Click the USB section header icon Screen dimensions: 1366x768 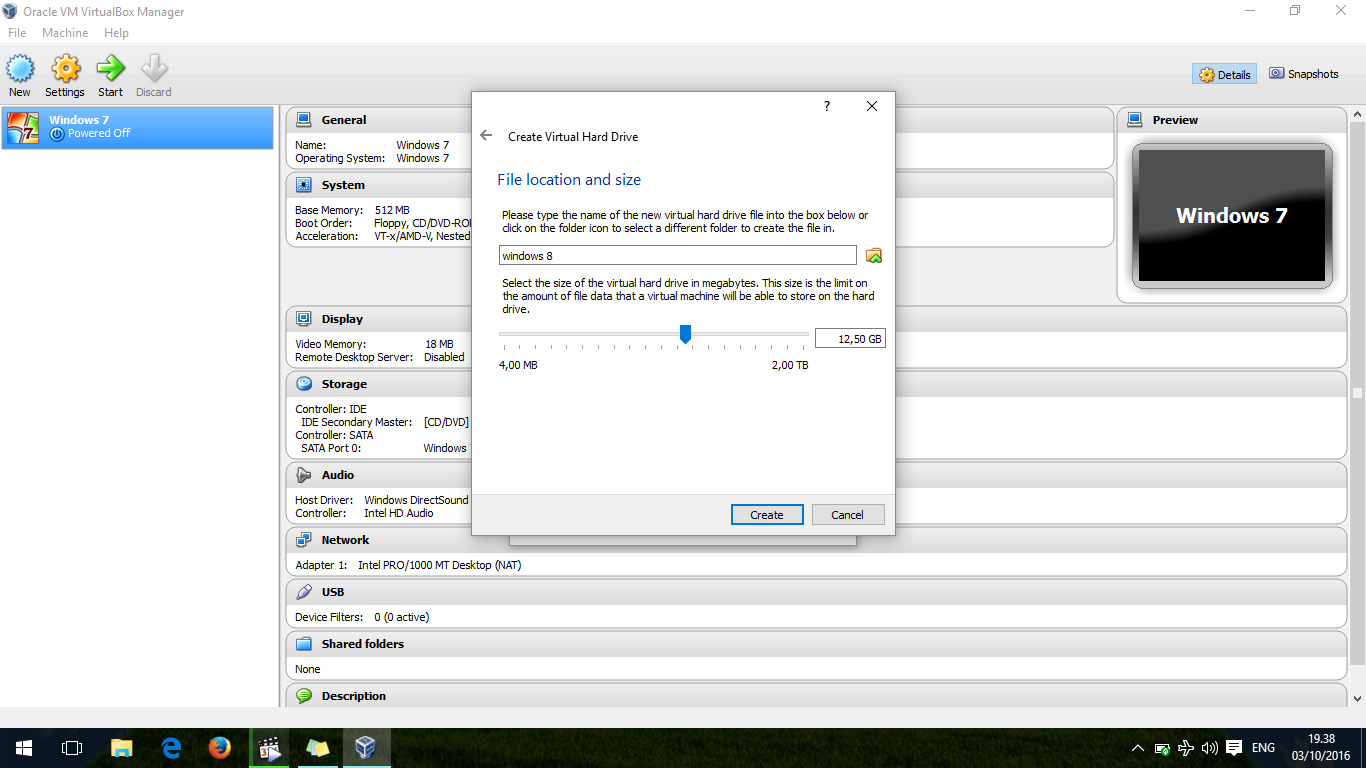304,592
